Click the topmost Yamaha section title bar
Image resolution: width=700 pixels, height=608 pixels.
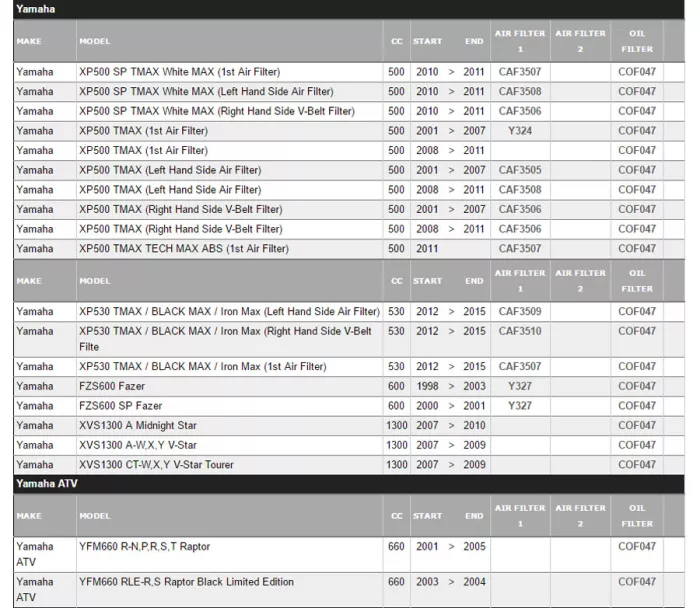point(36,9)
